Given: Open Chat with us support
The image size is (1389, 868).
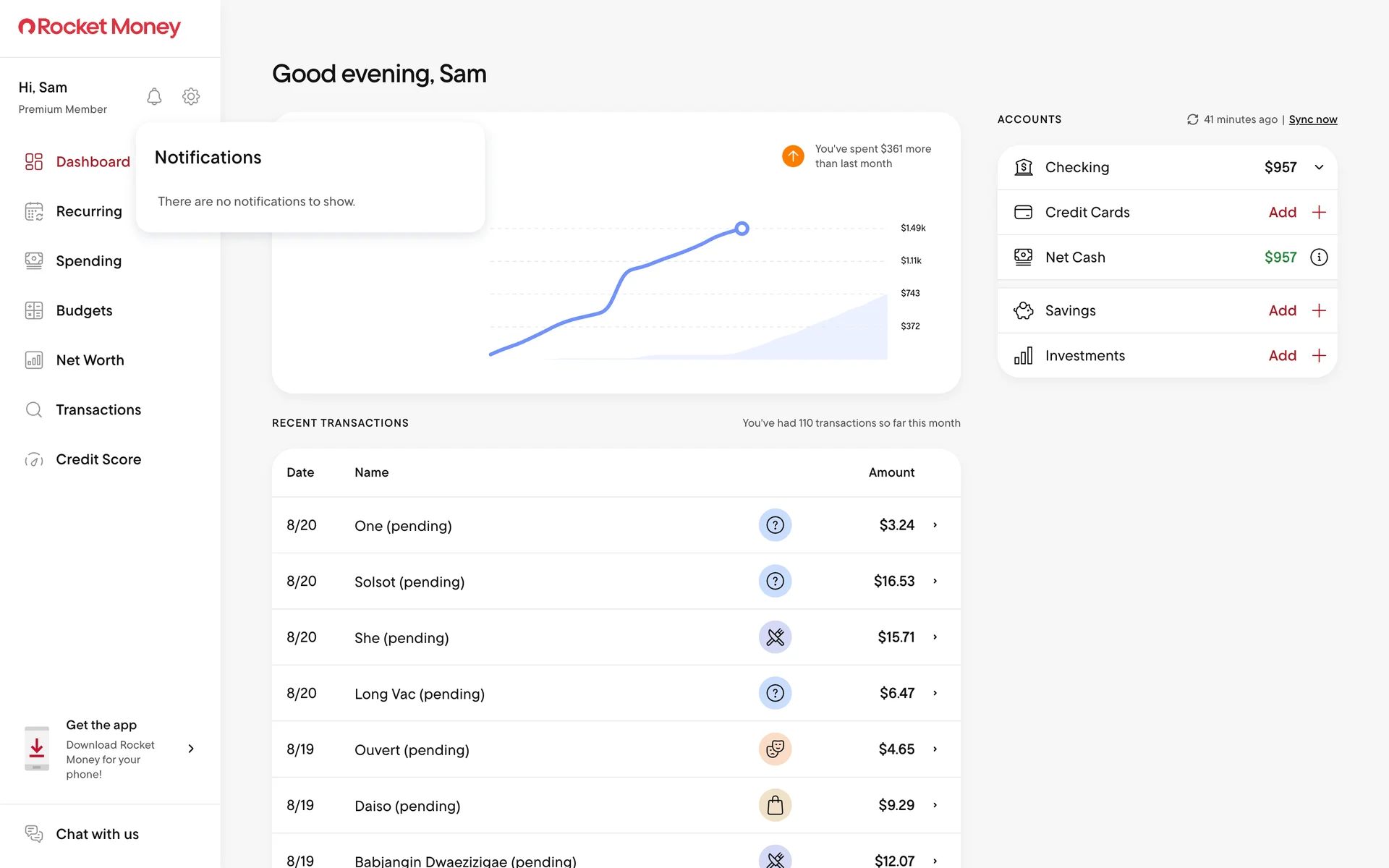Looking at the screenshot, I should pos(97,834).
